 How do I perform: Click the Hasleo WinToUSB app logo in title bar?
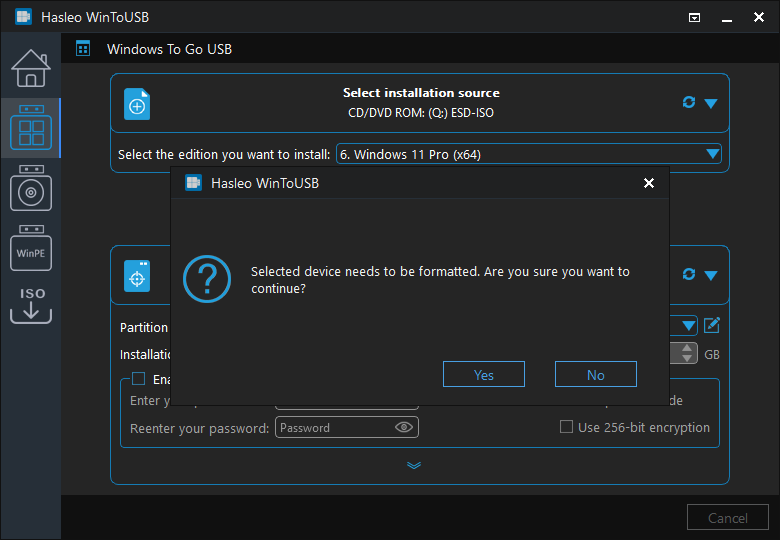point(23,17)
